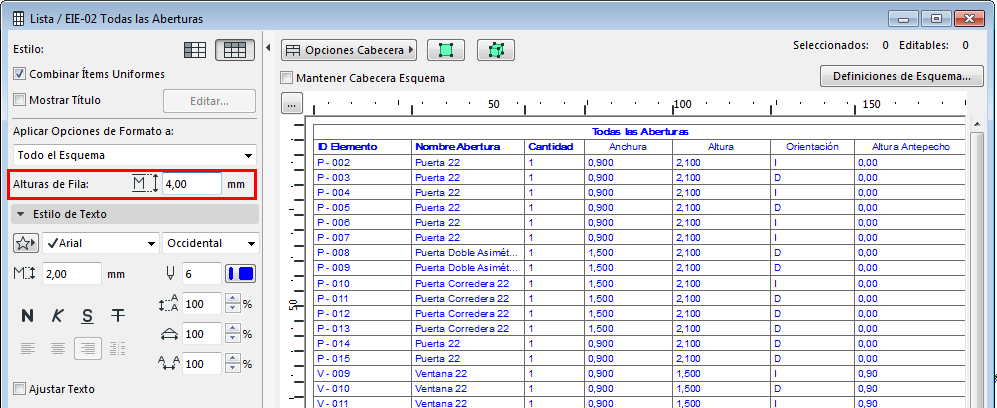997x408 pixels.
Task: Click the schedule window icon in title bar
Action: (x=19, y=18)
